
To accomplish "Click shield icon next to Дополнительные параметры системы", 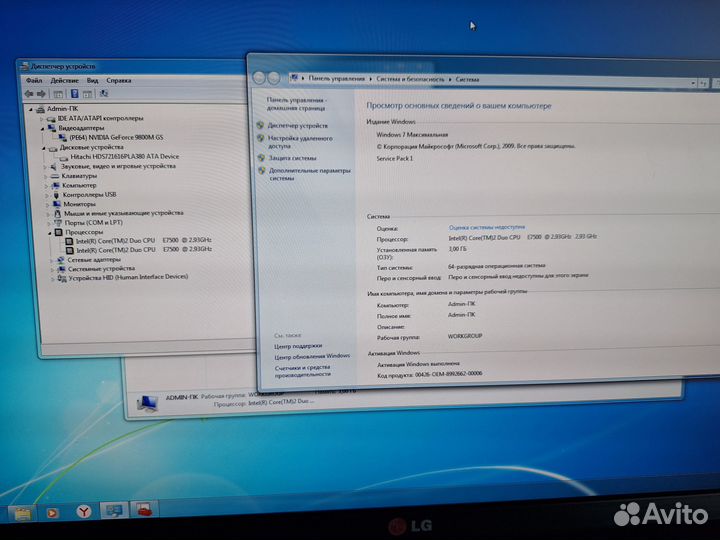I will (262, 170).
